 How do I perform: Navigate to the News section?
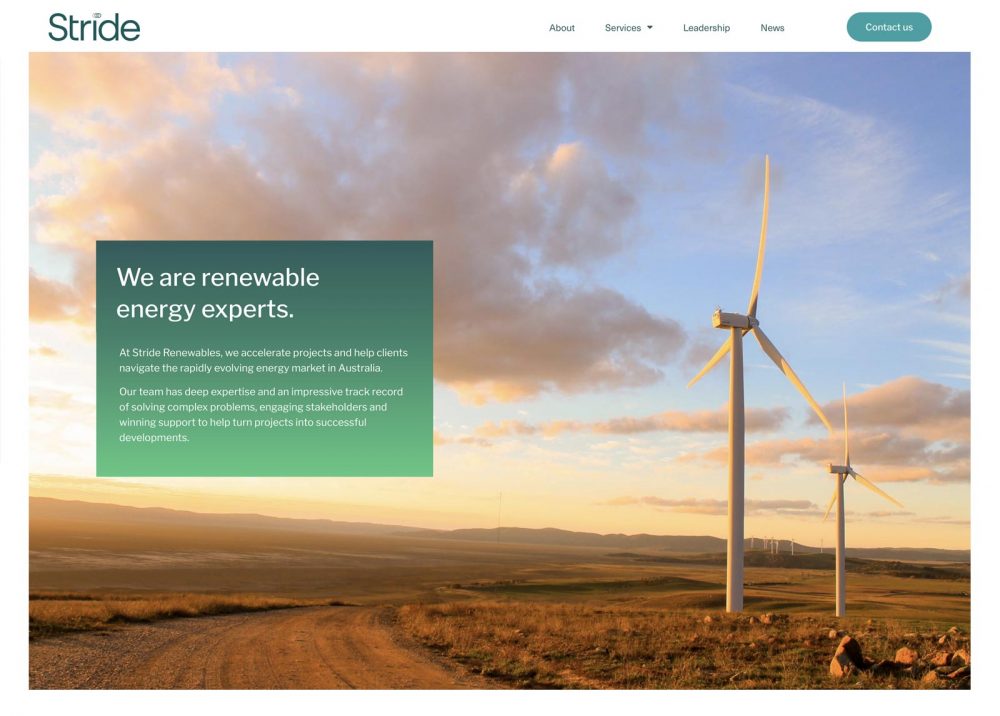click(x=772, y=28)
